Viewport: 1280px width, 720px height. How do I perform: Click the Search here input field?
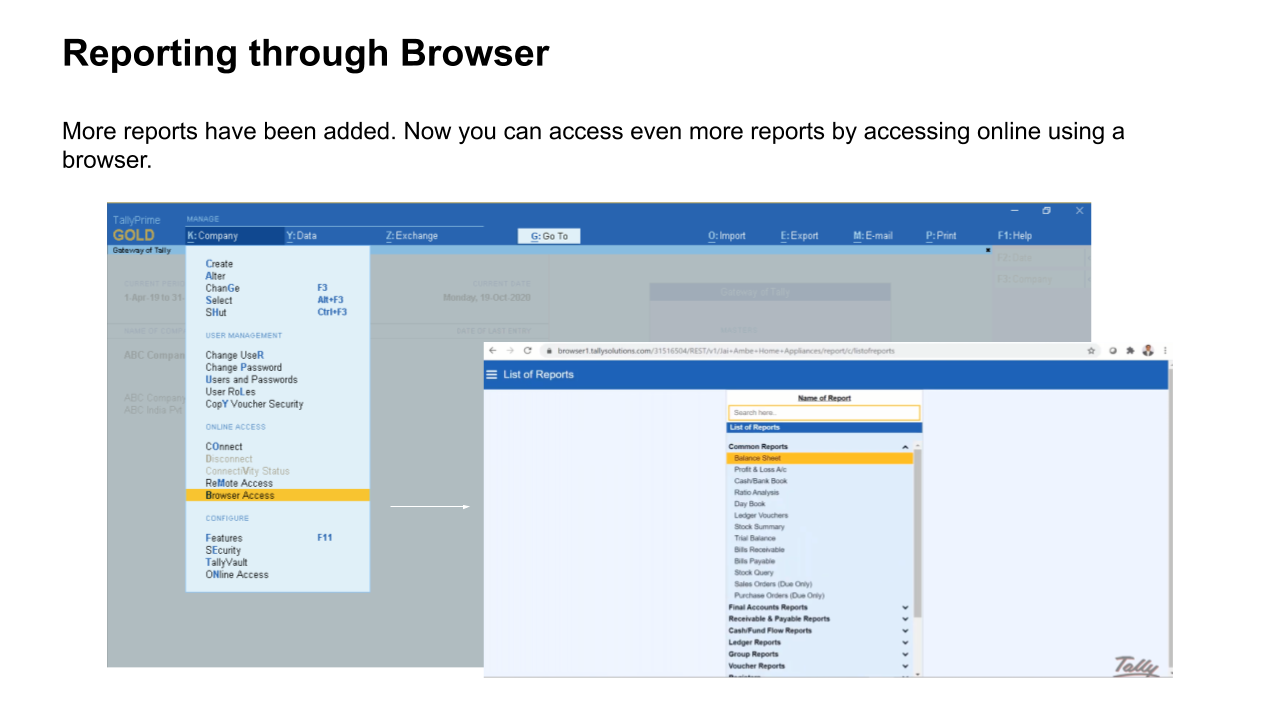[824, 412]
